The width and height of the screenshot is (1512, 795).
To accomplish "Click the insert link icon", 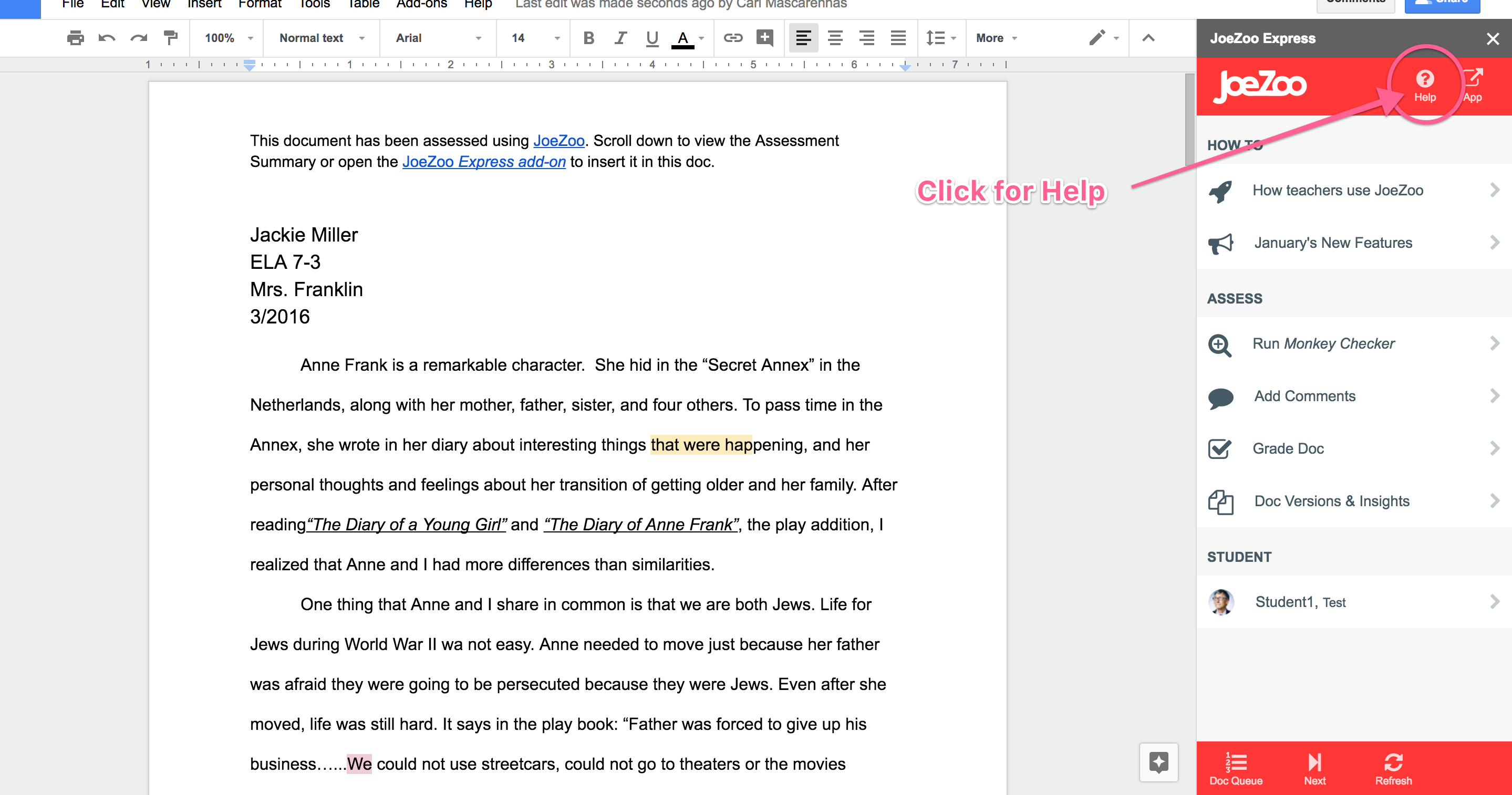I will pyautogui.click(x=732, y=38).
